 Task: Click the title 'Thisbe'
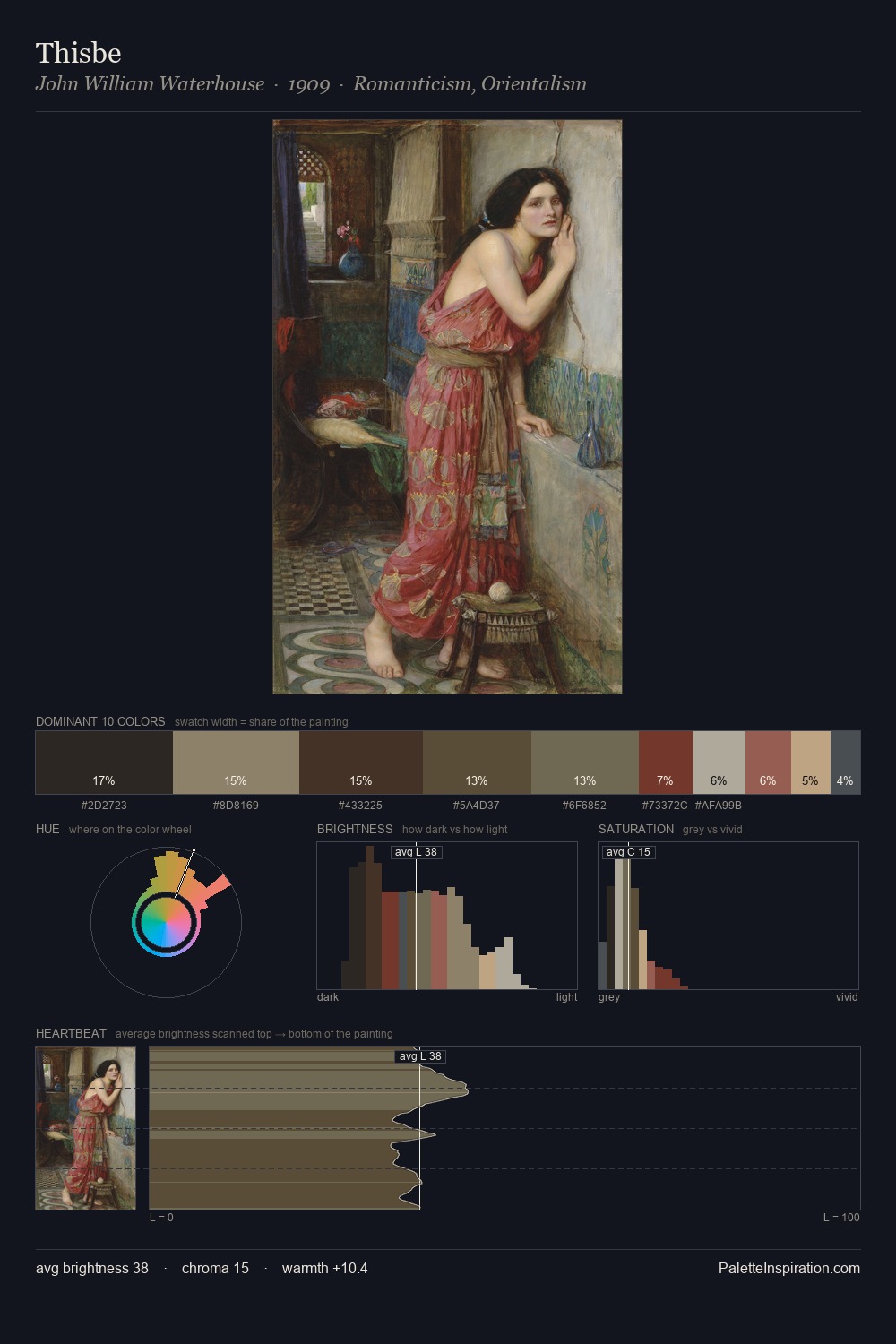[x=79, y=53]
